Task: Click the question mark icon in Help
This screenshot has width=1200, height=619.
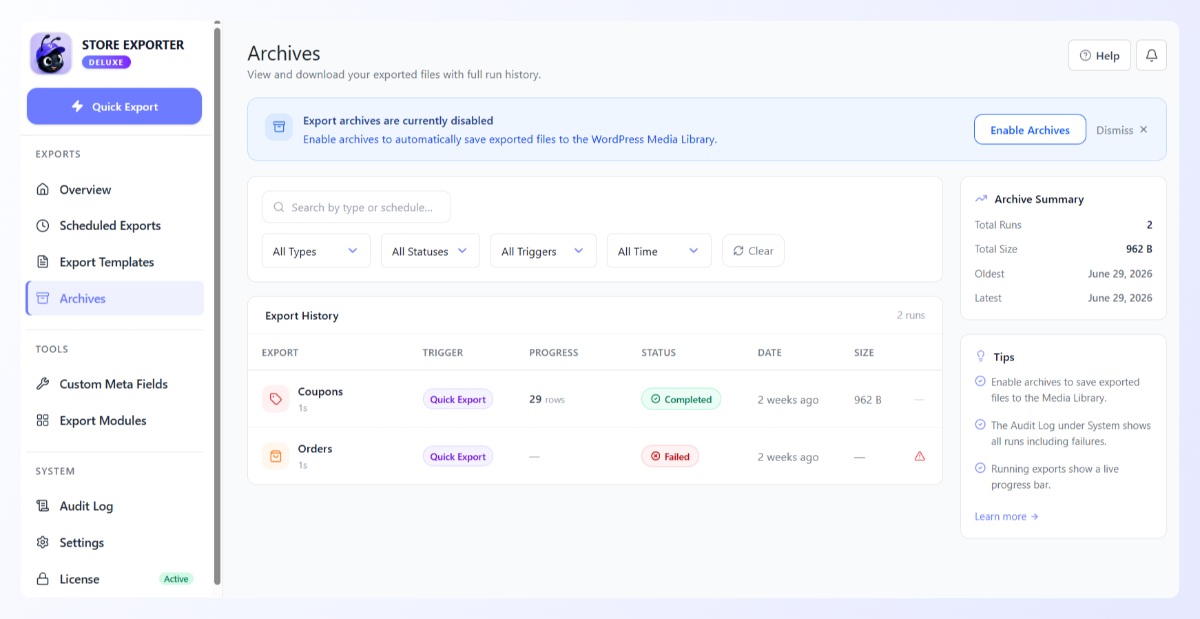Action: pyautogui.click(x=1085, y=56)
